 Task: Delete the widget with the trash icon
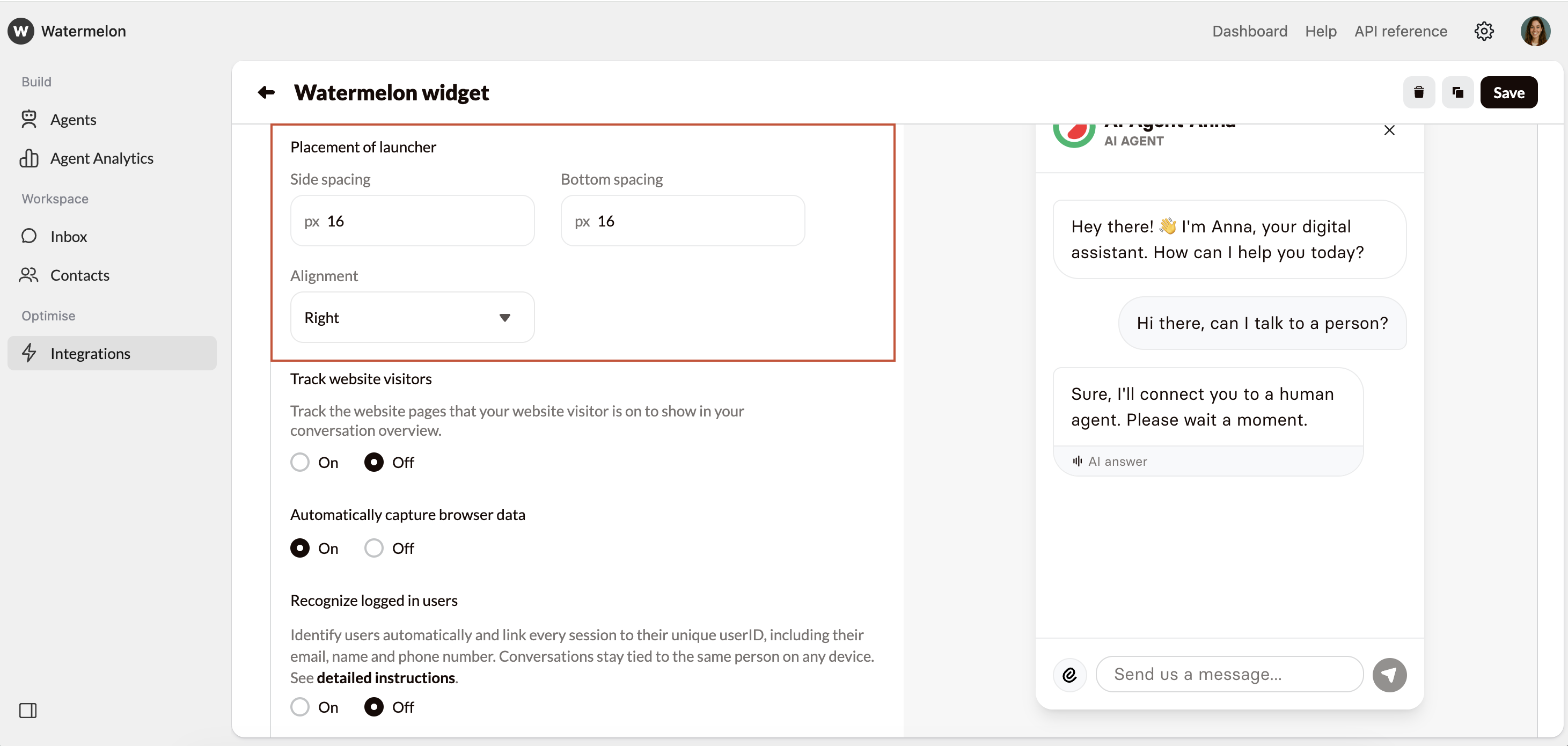pyautogui.click(x=1418, y=92)
